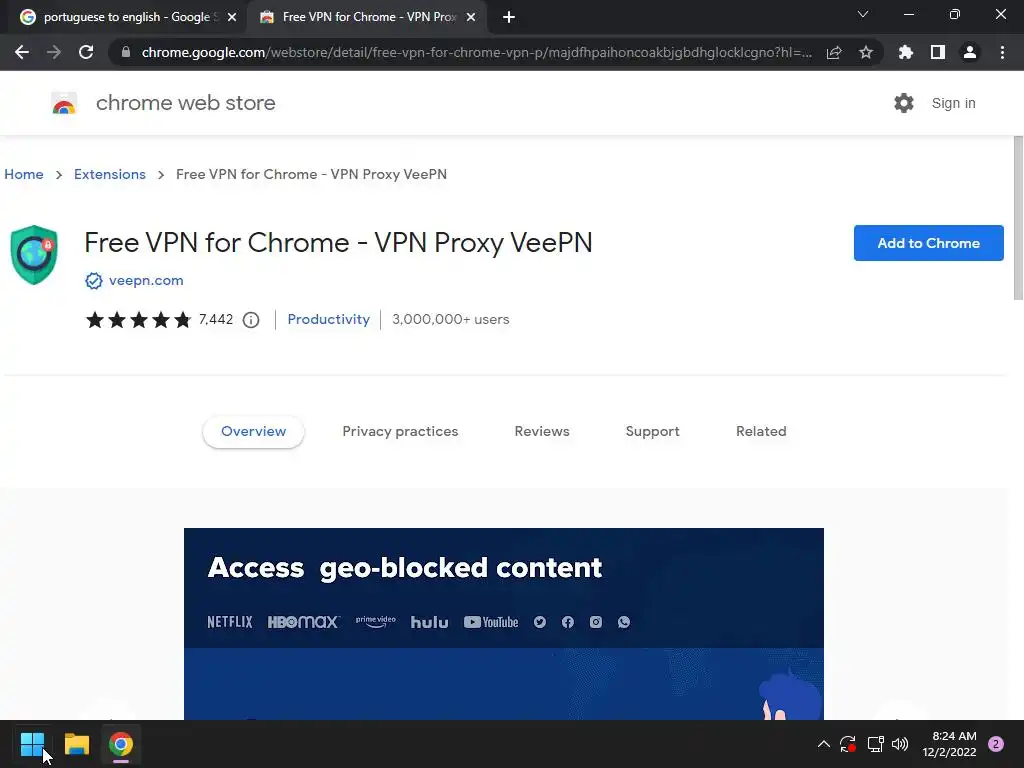Open the Windows Start menu

32,744
